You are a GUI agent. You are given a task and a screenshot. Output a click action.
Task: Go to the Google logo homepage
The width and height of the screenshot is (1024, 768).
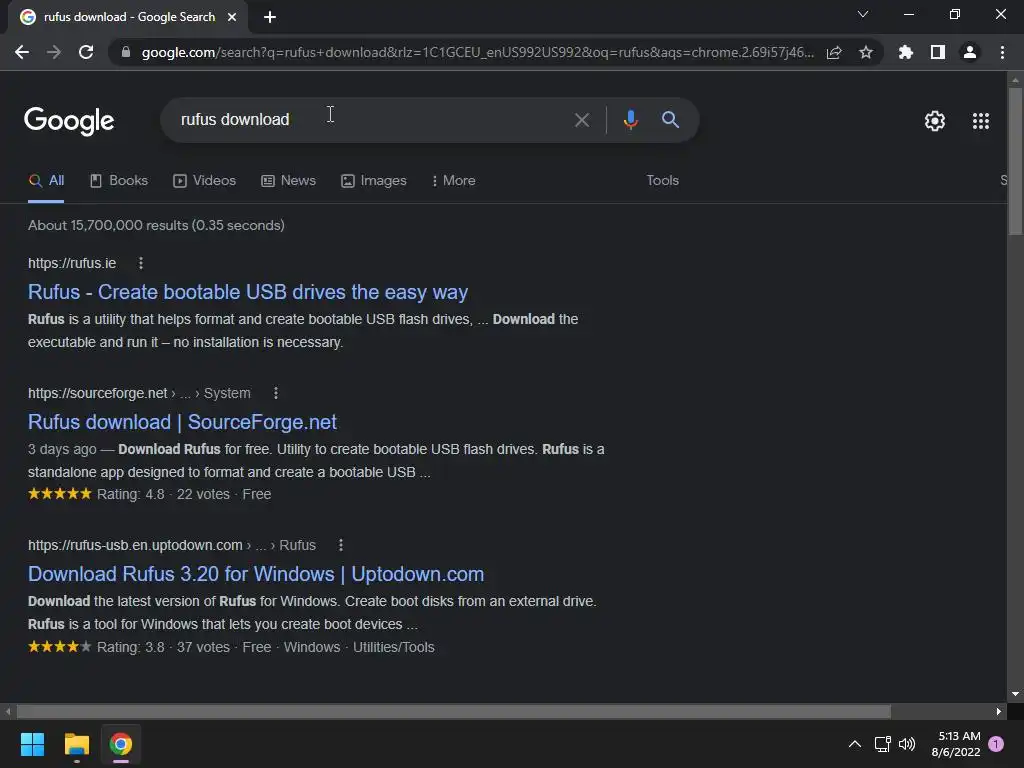coord(69,121)
